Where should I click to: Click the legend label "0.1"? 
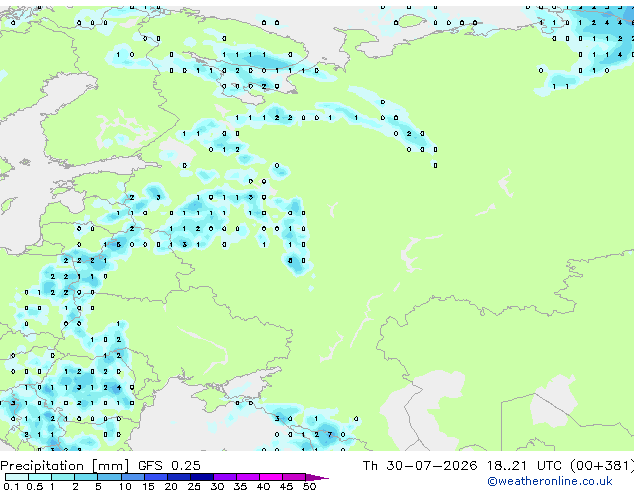pyautogui.click(x=11, y=486)
